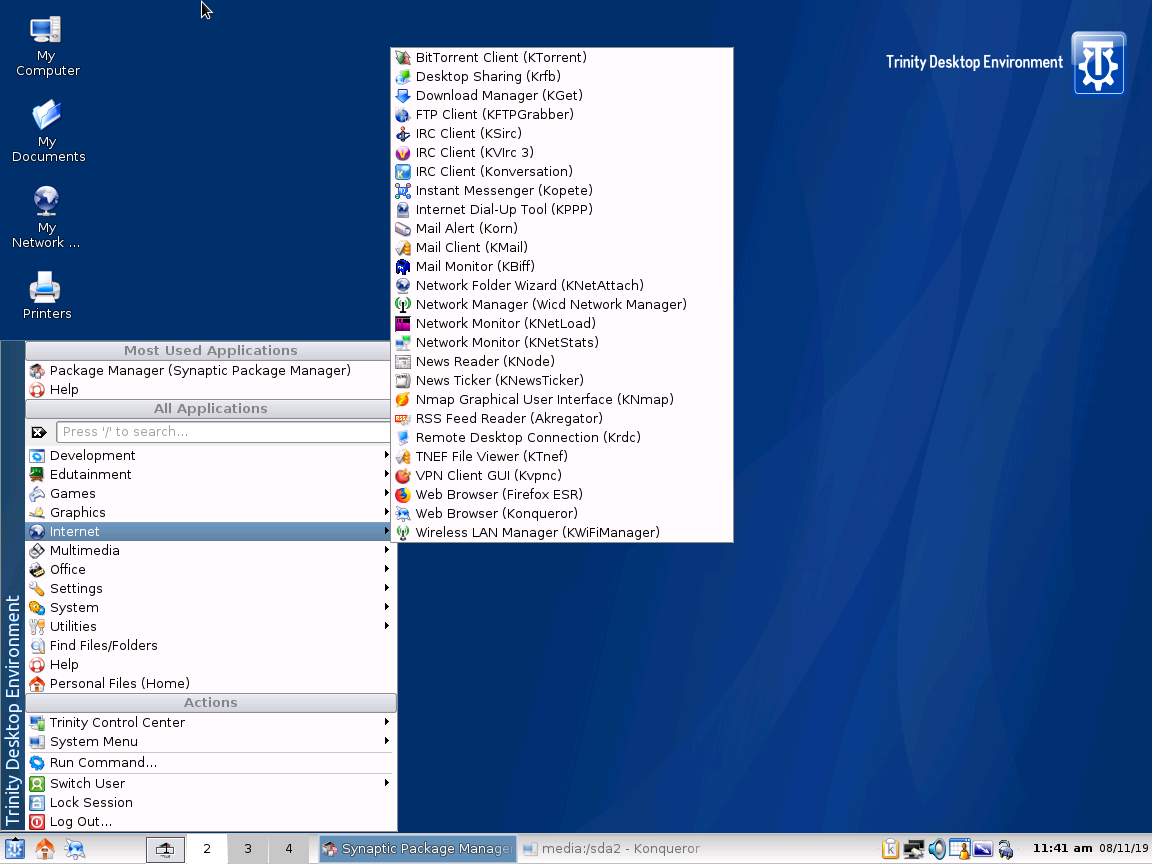The width and height of the screenshot is (1152, 864).
Task: Click the Home folder icon on taskbar
Action: pyautogui.click(x=45, y=849)
